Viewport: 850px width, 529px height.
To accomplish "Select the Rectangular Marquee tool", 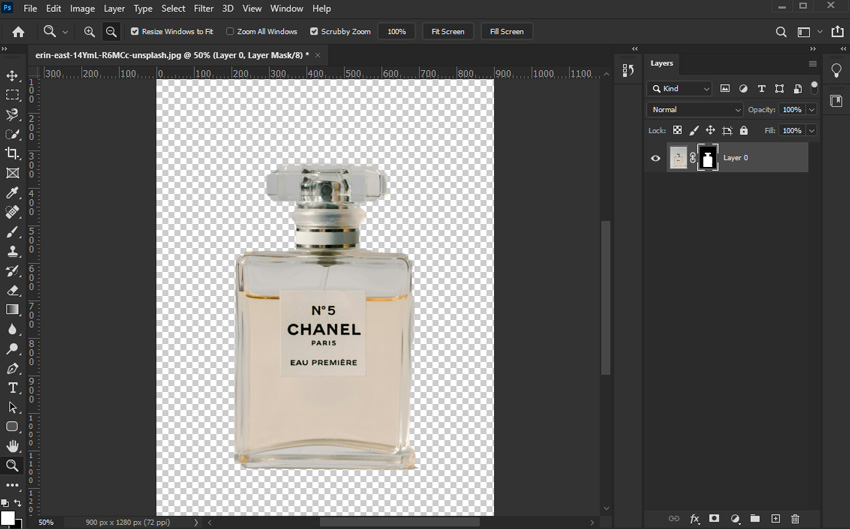I will tap(12, 95).
